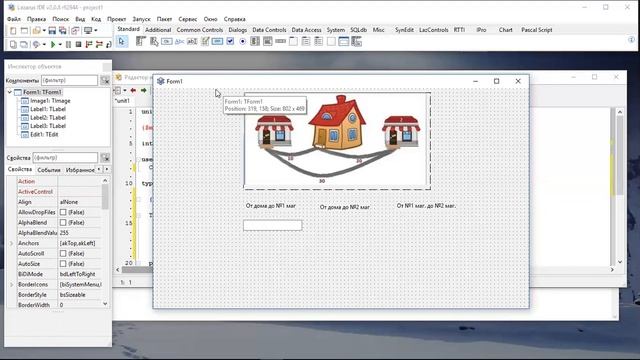Click the Pause debugging icon
The width and height of the screenshot is (640, 360).
[68, 44]
